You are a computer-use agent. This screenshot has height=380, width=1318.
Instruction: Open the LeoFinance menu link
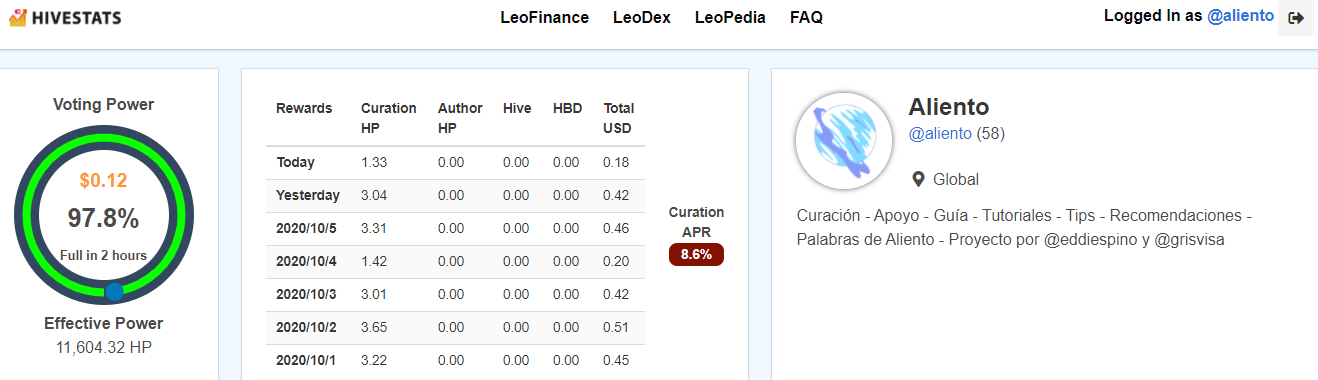coord(545,18)
